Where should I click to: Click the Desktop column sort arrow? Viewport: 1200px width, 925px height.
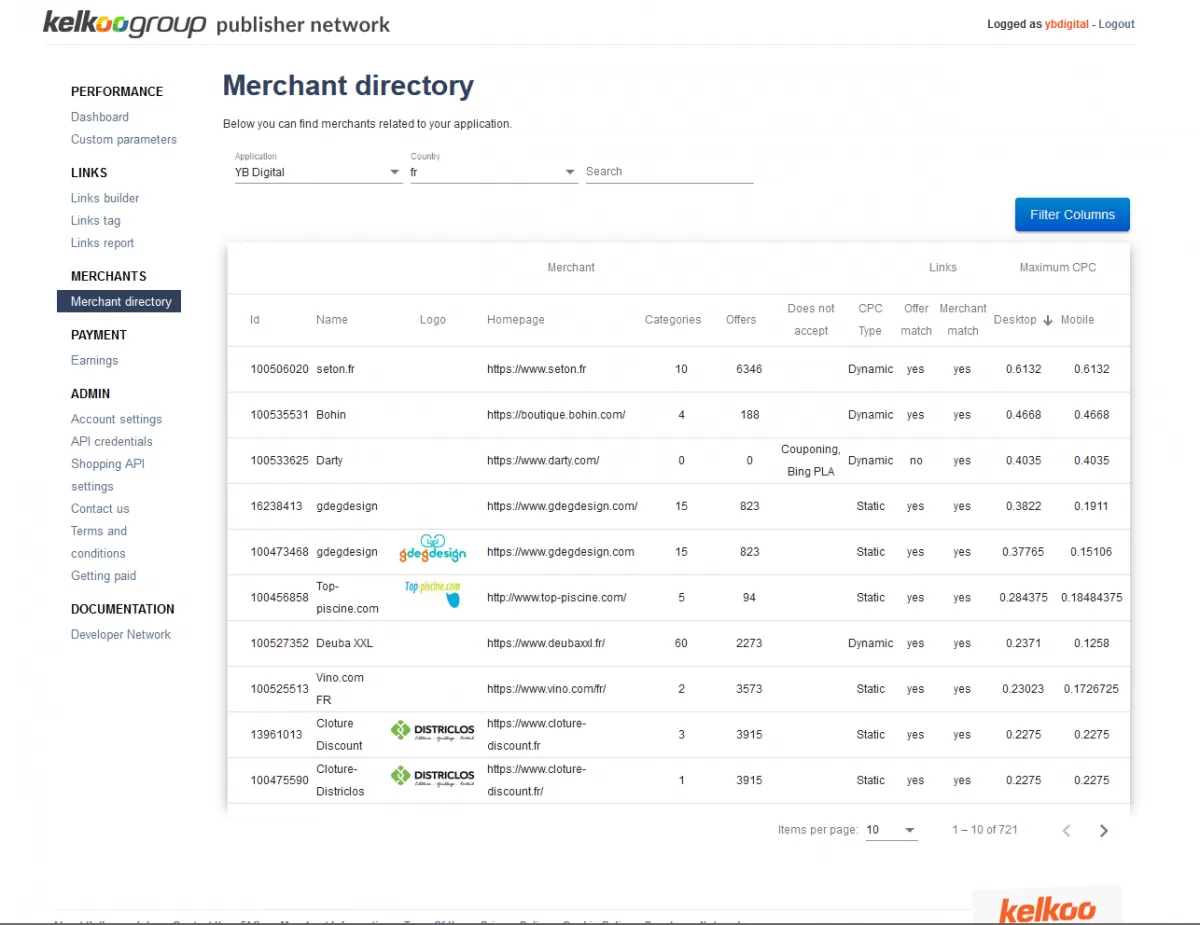pyautogui.click(x=1048, y=320)
